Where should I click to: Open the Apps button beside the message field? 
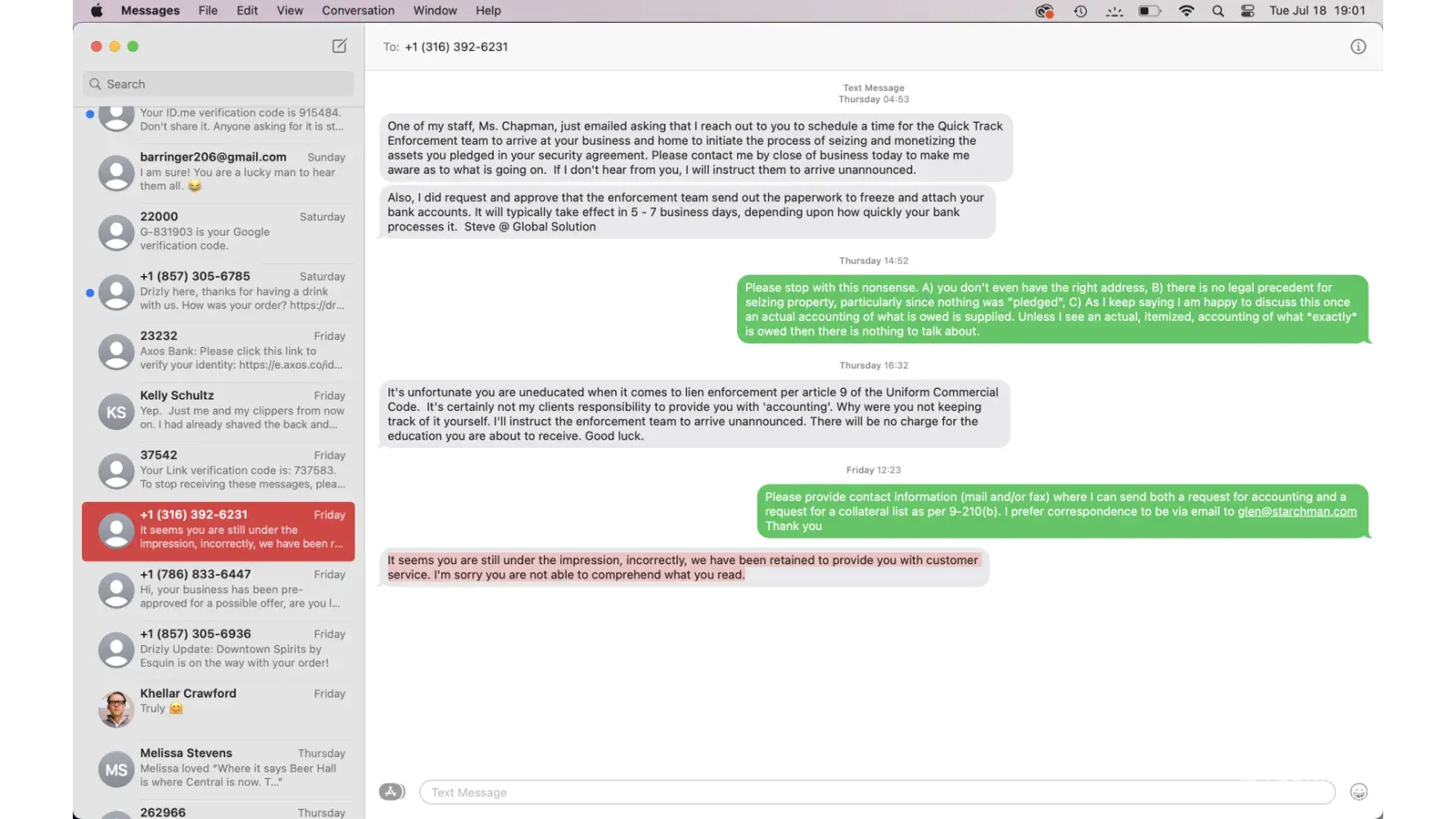click(391, 792)
